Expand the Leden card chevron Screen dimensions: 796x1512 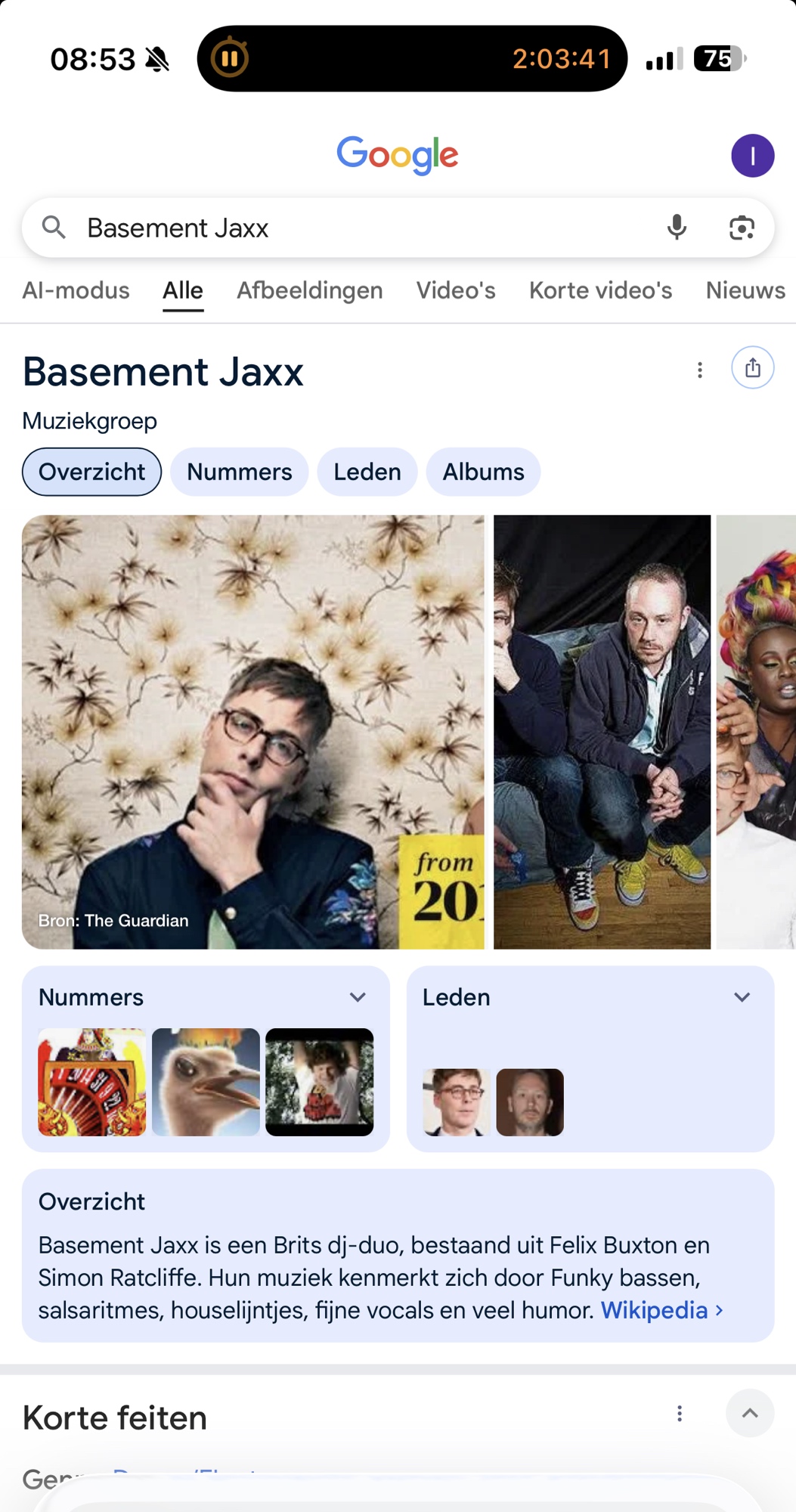pos(742,997)
